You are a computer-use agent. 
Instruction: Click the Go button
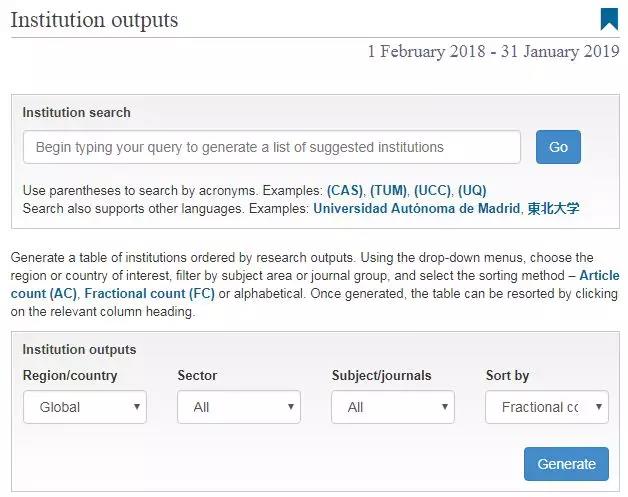(558, 147)
